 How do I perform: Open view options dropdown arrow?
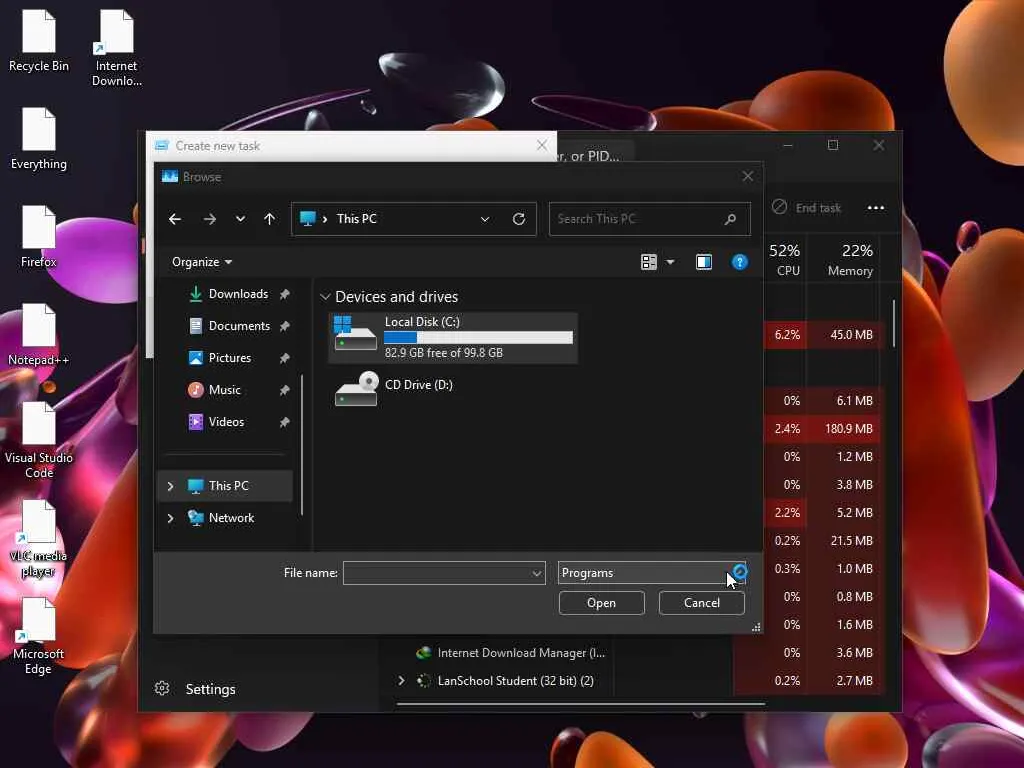tap(670, 262)
